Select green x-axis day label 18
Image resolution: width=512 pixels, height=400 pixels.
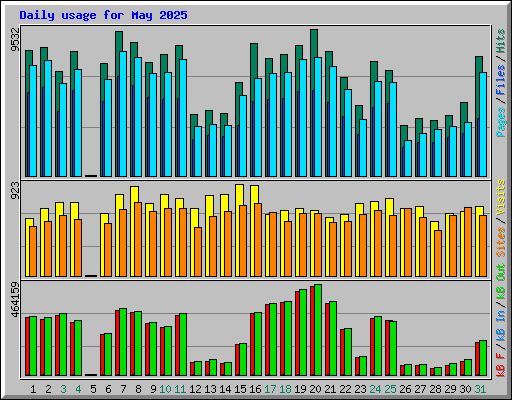[285, 389]
